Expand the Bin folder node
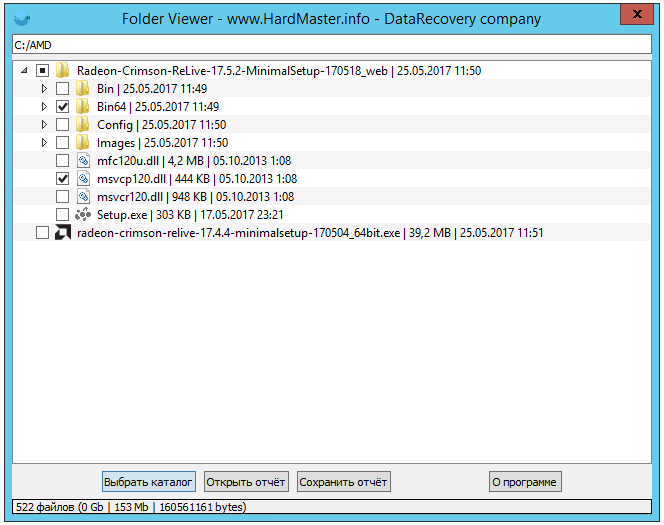The image size is (664, 525). (x=44, y=89)
